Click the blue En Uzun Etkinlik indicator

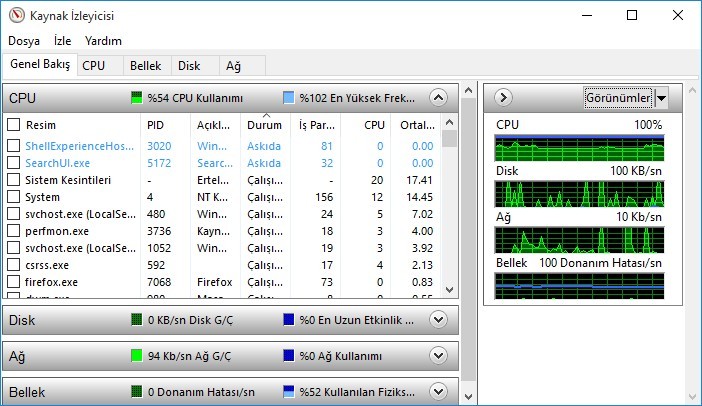coord(289,320)
